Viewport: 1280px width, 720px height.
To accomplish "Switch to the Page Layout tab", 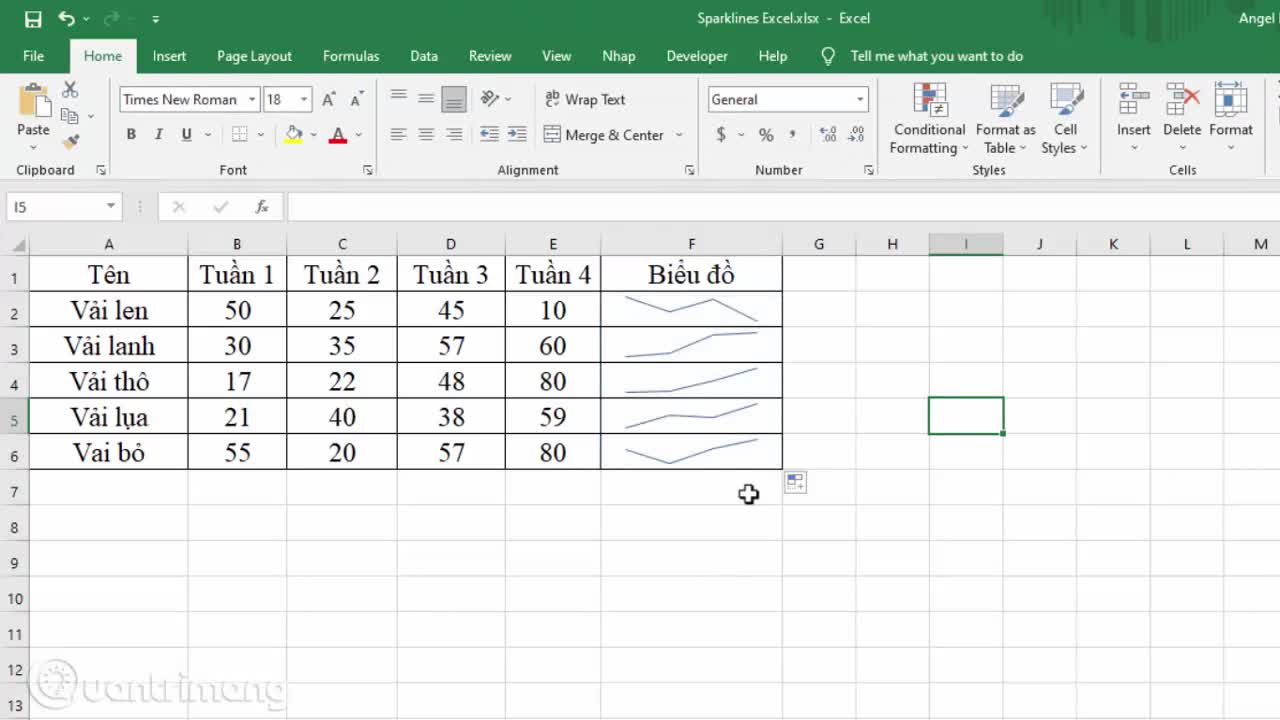I will 254,56.
